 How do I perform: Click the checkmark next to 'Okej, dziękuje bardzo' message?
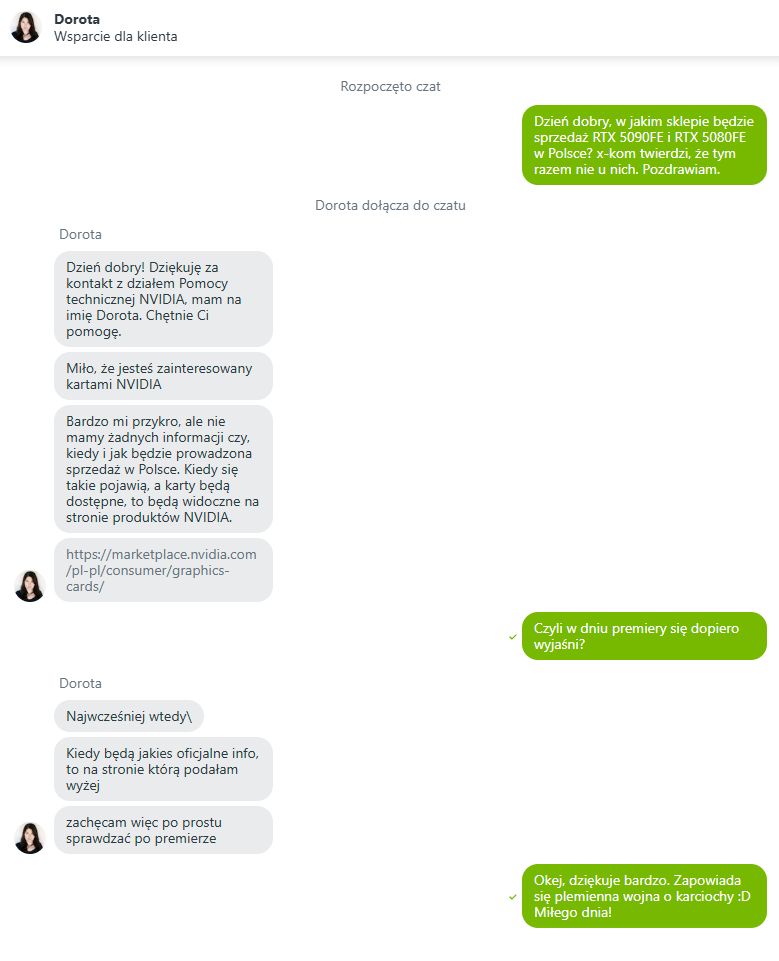click(512, 897)
